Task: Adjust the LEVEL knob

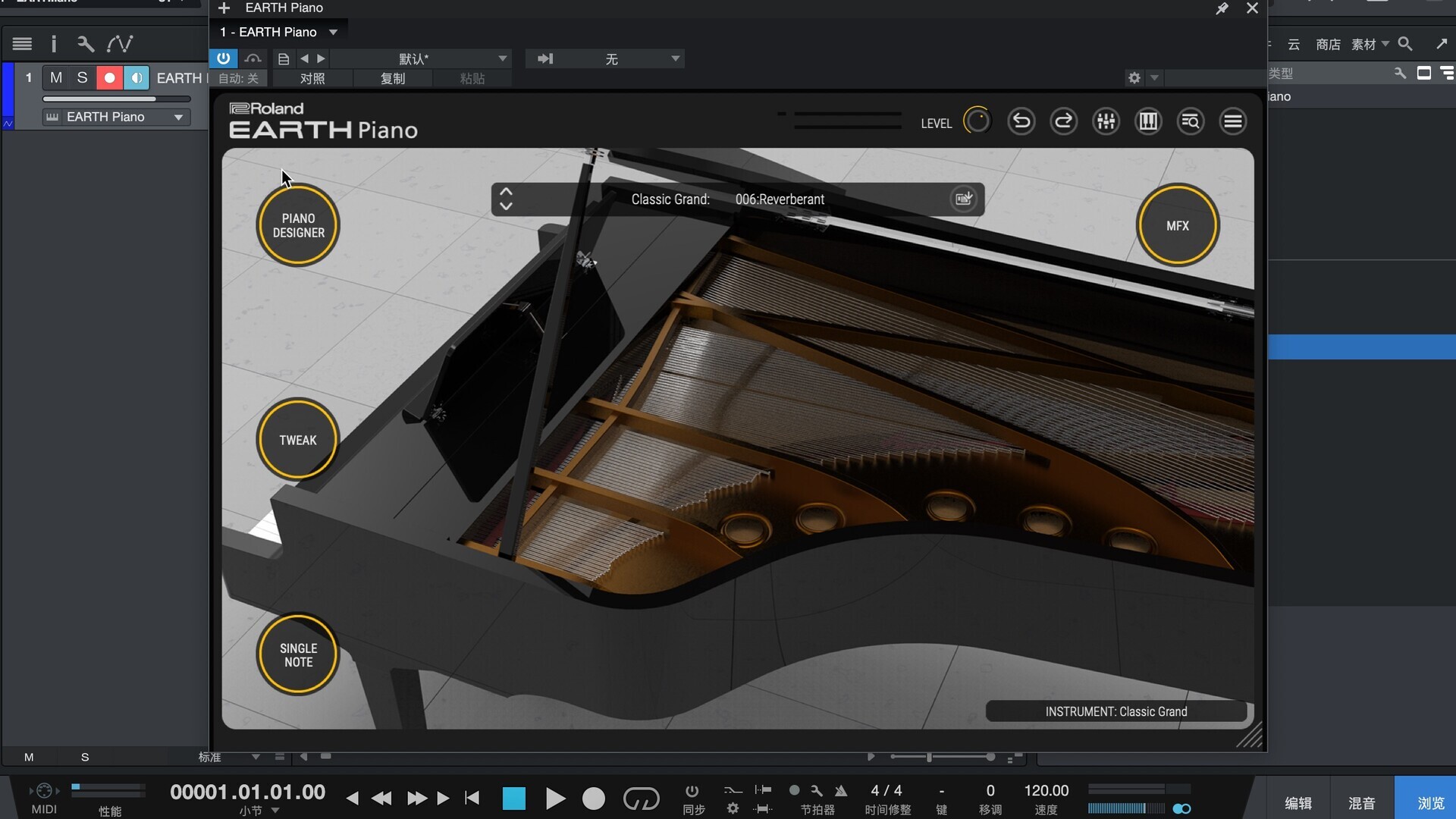Action: (977, 121)
